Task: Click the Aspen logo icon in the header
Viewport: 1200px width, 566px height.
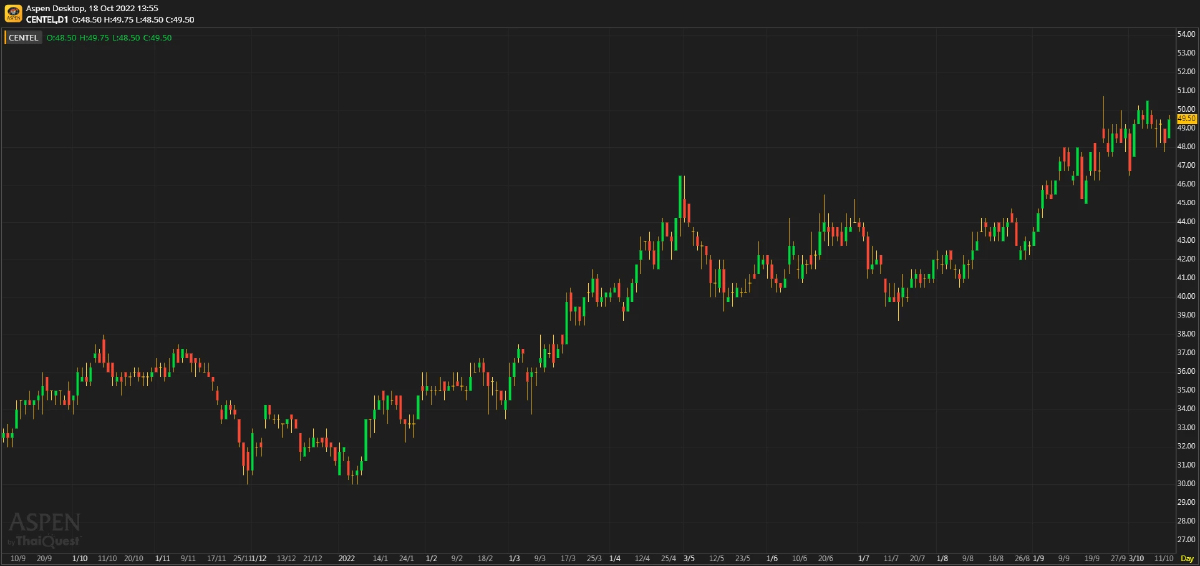Action: coord(13,13)
